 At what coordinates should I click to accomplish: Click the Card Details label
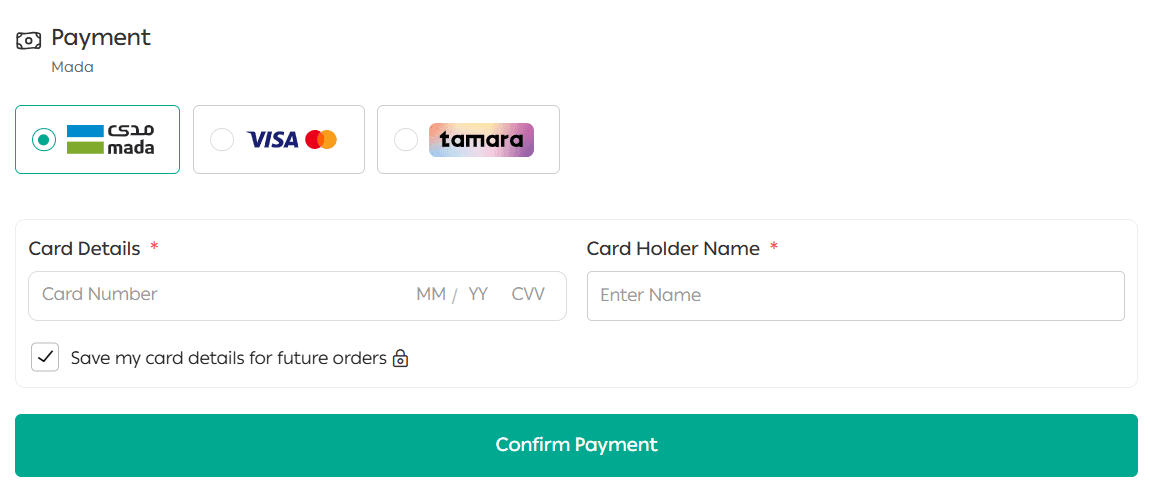(84, 249)
